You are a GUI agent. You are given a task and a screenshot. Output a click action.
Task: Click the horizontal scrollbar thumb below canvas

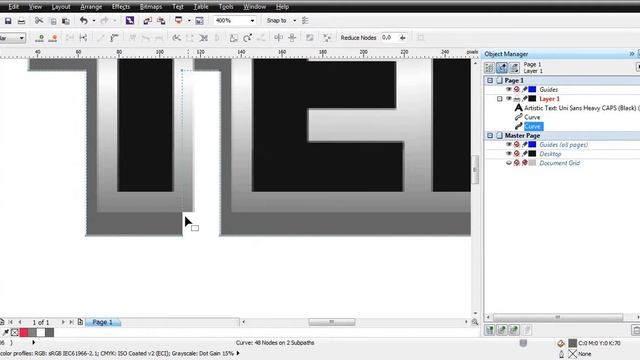coord(331,322)
